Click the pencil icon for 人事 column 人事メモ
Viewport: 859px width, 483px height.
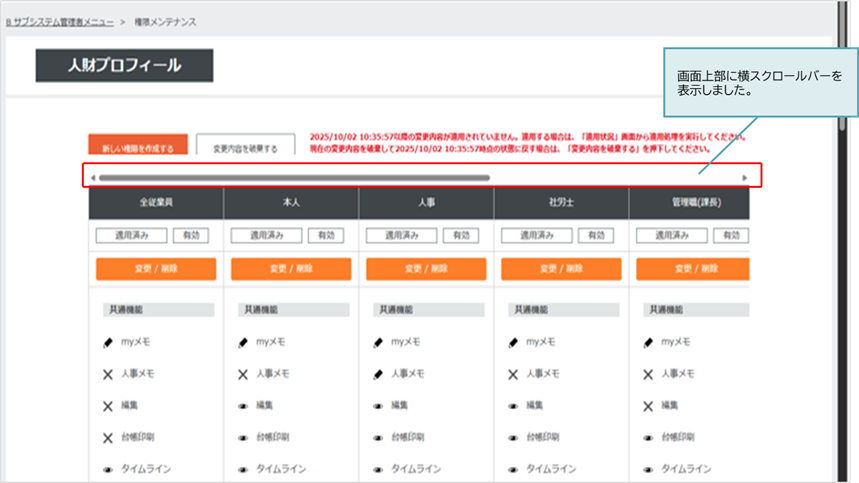(x=378, y=374)
